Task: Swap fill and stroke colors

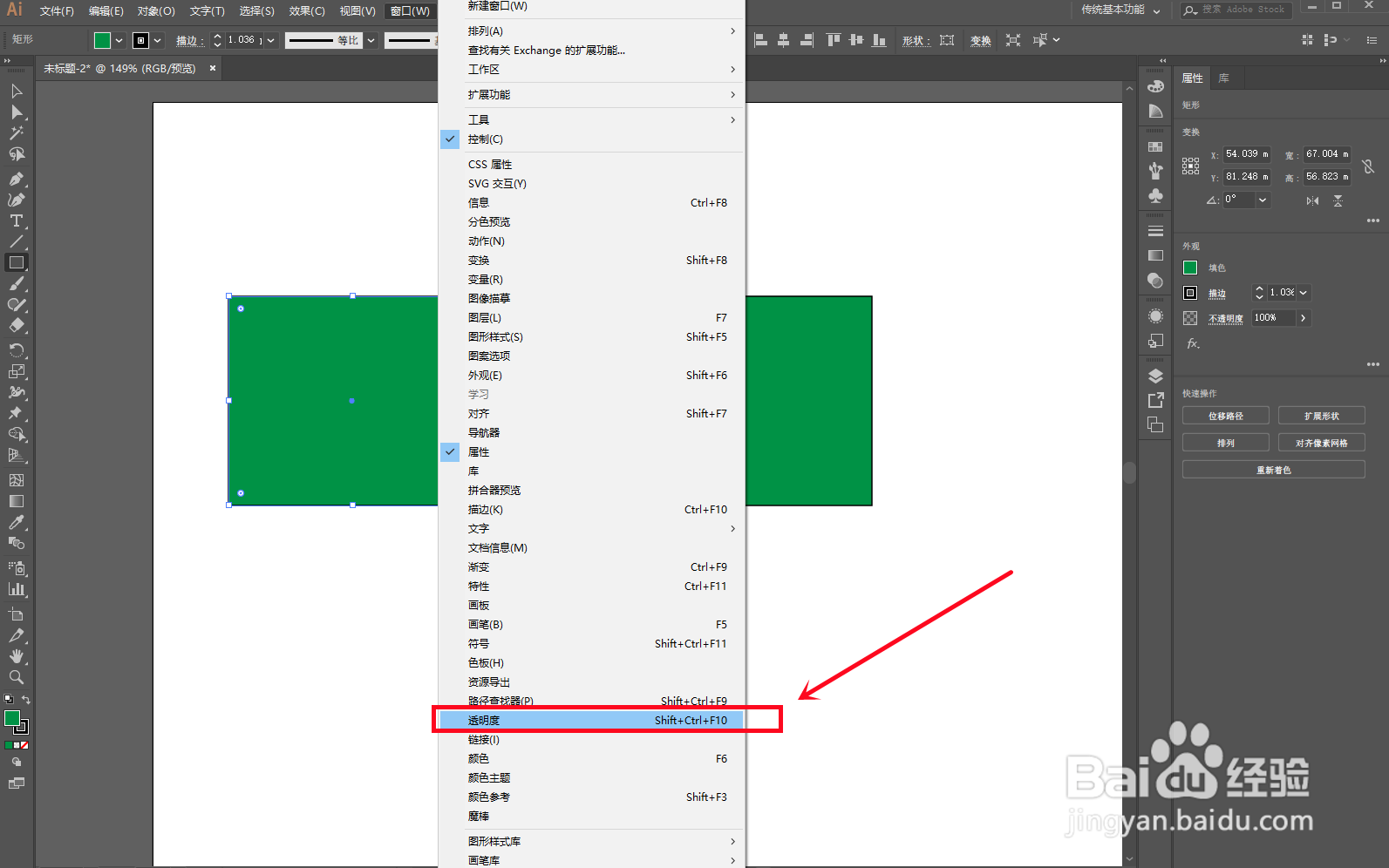Action: (x=26, y=700)
